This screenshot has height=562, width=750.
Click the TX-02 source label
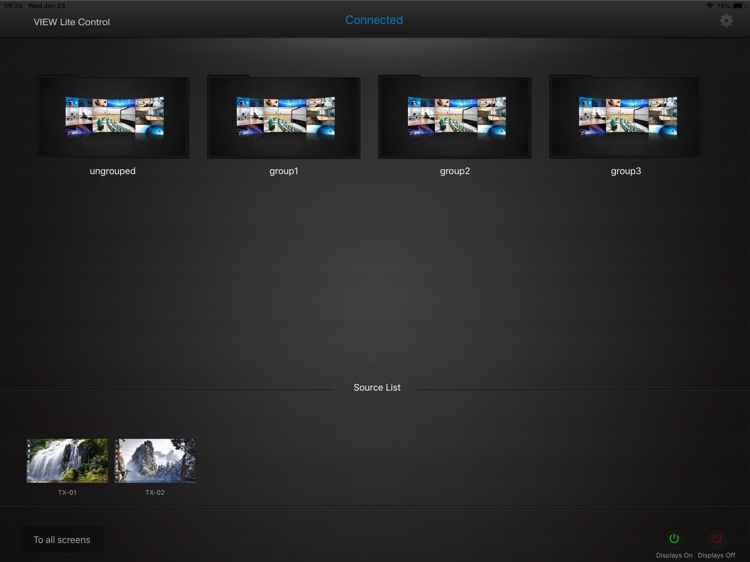(155, 492)
